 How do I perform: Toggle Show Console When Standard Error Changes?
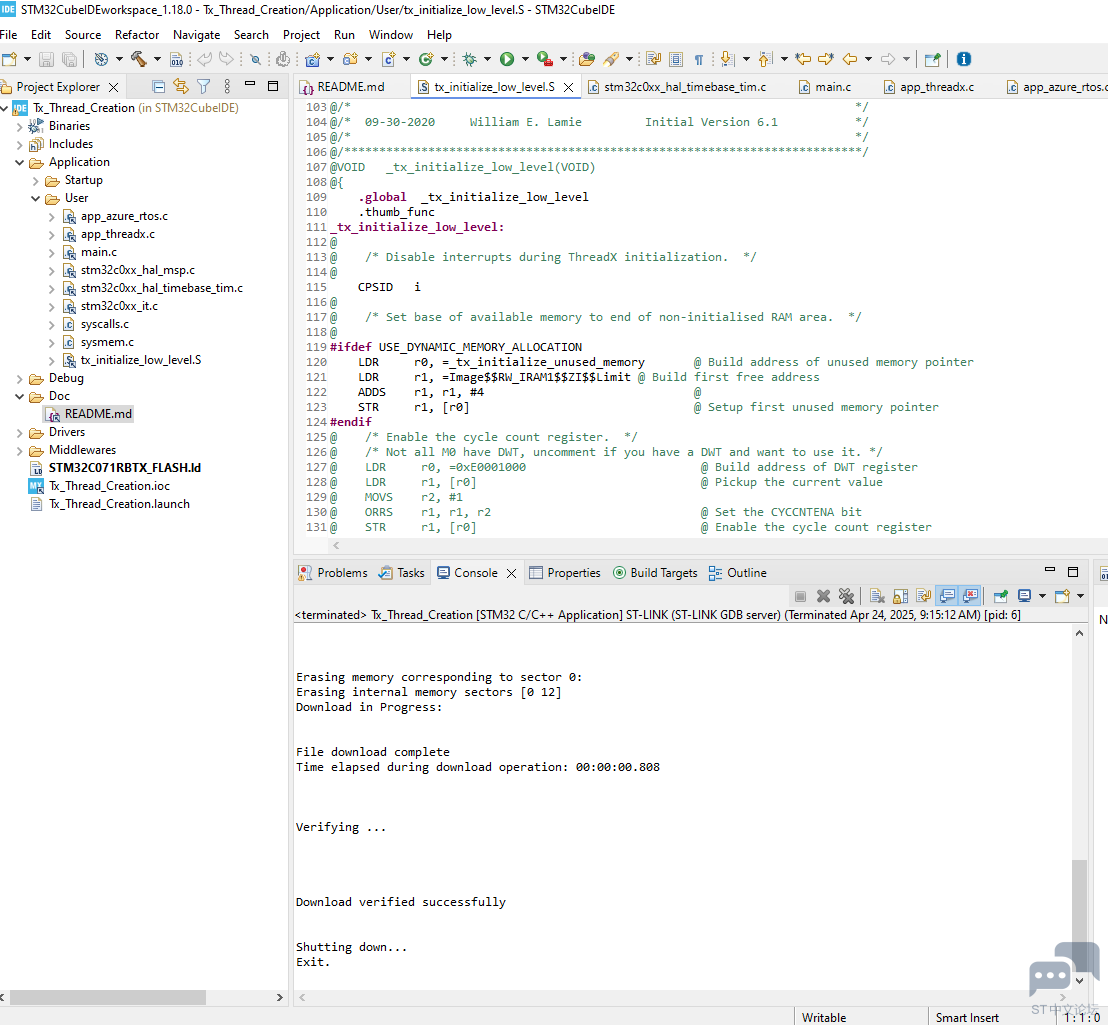[x=970, y=596]
